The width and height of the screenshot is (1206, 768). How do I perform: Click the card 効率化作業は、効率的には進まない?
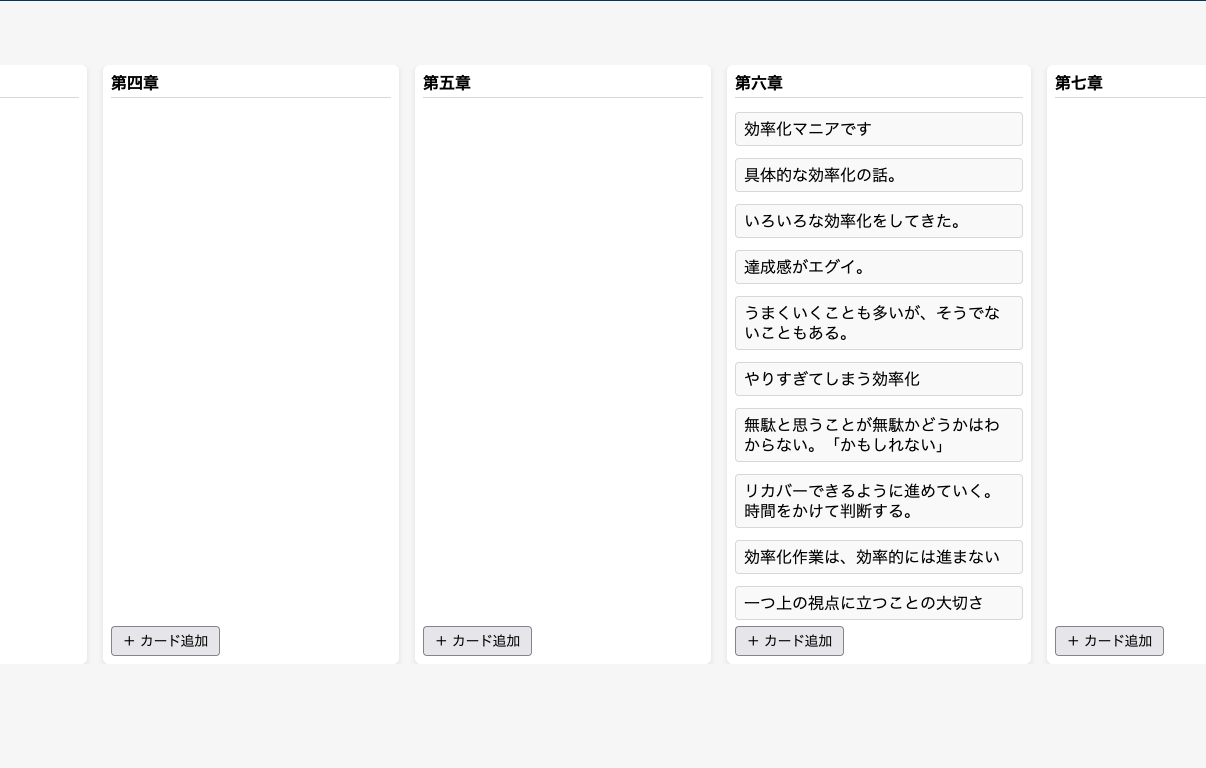pyautogui.click(x=879, y=557)
